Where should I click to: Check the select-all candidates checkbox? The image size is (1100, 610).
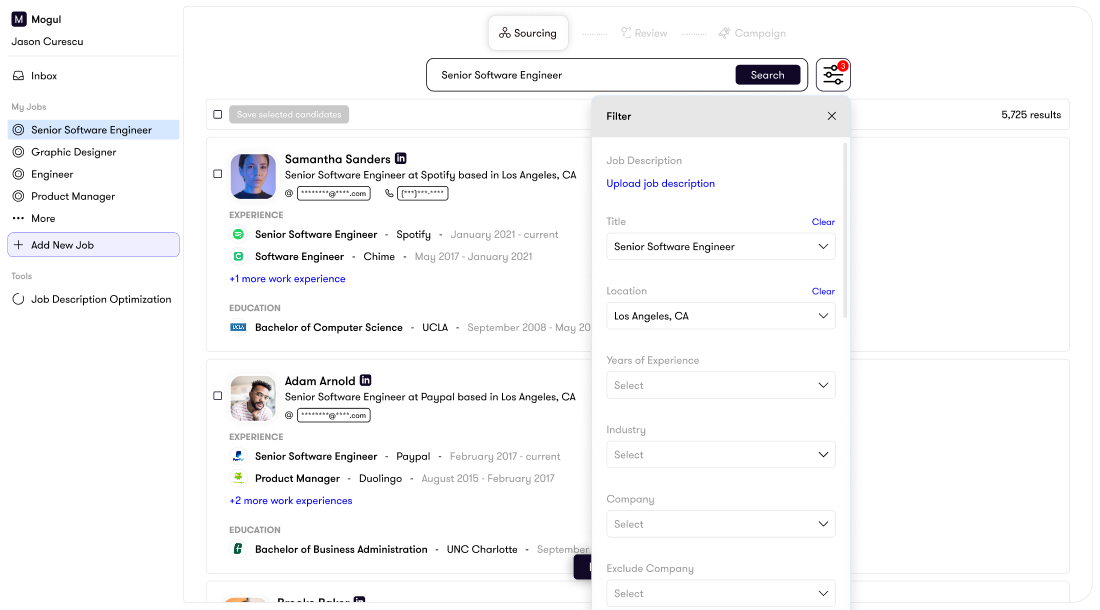coord(218,114)
